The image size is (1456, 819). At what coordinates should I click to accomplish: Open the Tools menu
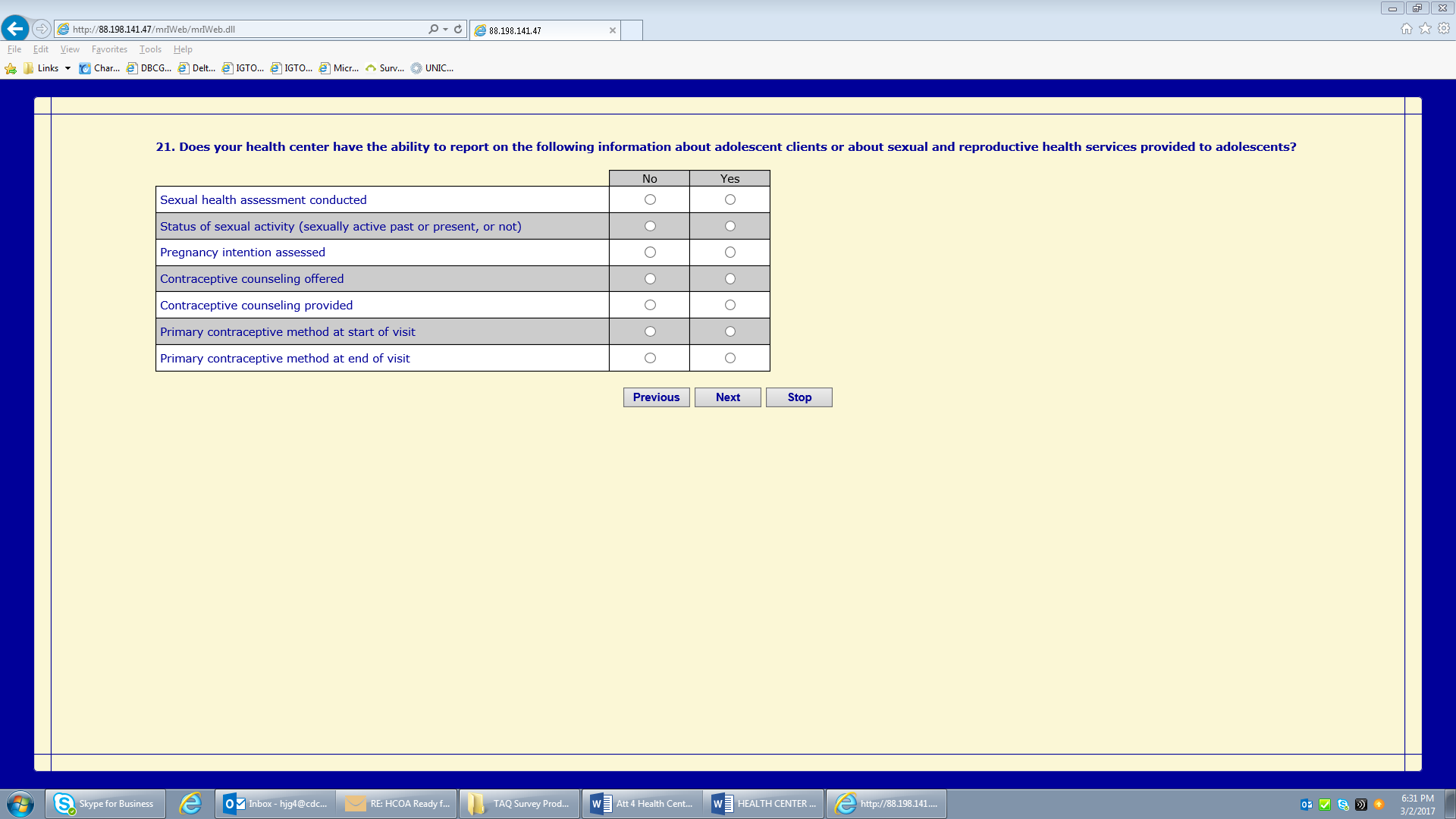150,49
